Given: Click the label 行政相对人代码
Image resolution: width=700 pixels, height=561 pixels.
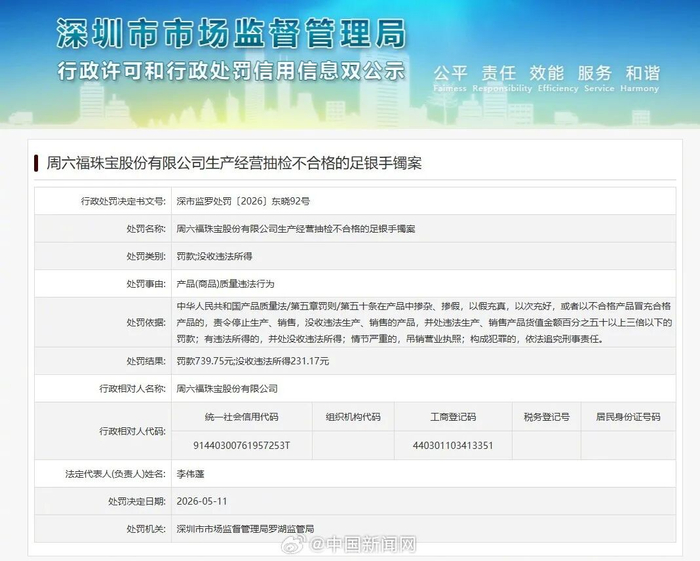Looking at the screenshot, I should 133,431.
